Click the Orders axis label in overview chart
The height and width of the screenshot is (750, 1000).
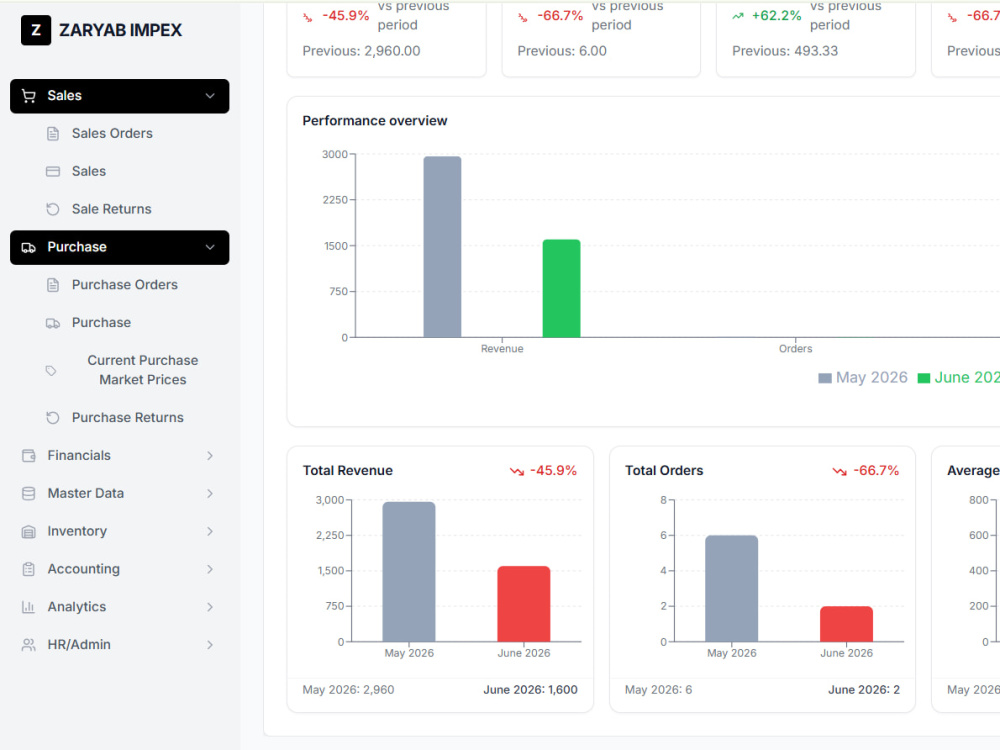(x=795, y=349)
